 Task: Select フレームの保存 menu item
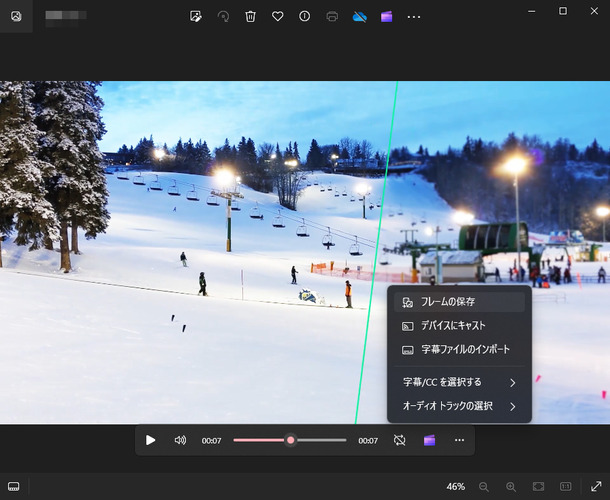[459, 302]
